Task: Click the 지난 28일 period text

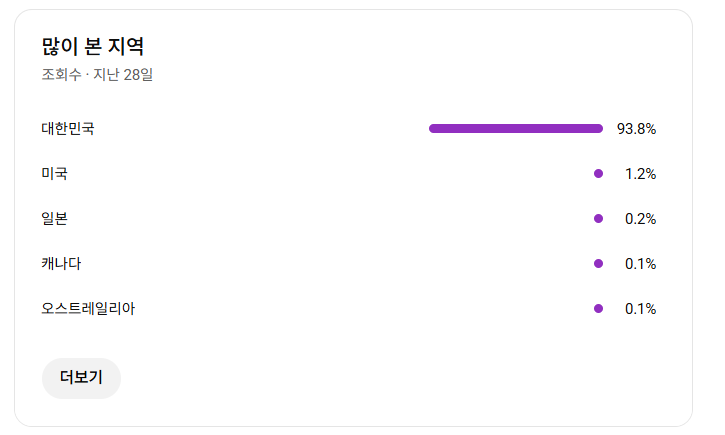Action: click(x=123, y=75)
